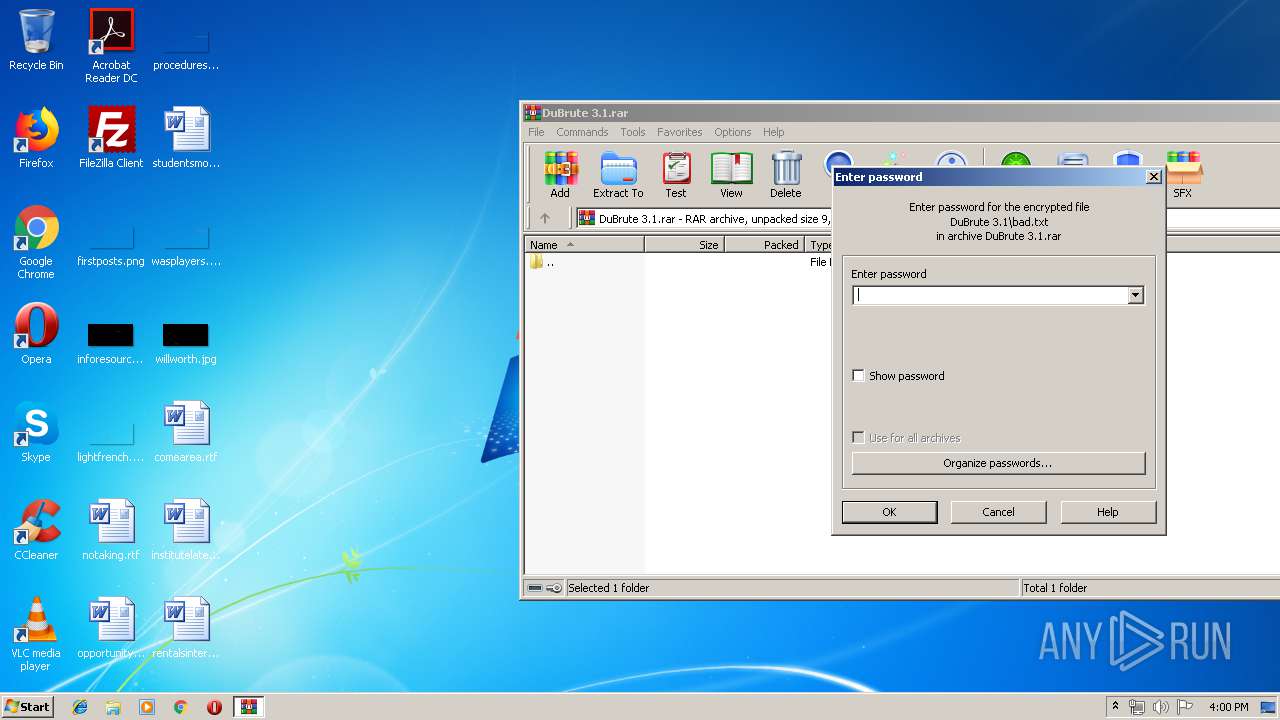The image size is (1280, 720).
Task: Click drive icon in WinRAR status bar
Action: click(535, 588)
